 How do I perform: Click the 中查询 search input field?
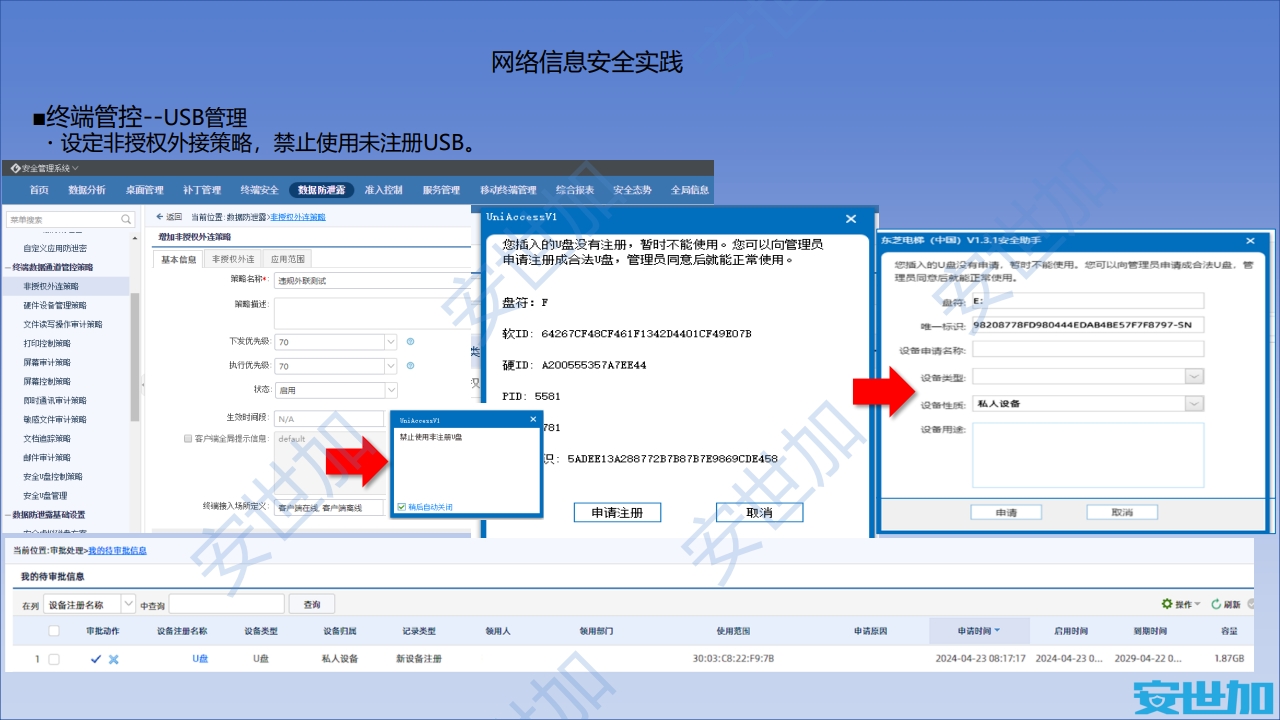[x=226, y=604]
